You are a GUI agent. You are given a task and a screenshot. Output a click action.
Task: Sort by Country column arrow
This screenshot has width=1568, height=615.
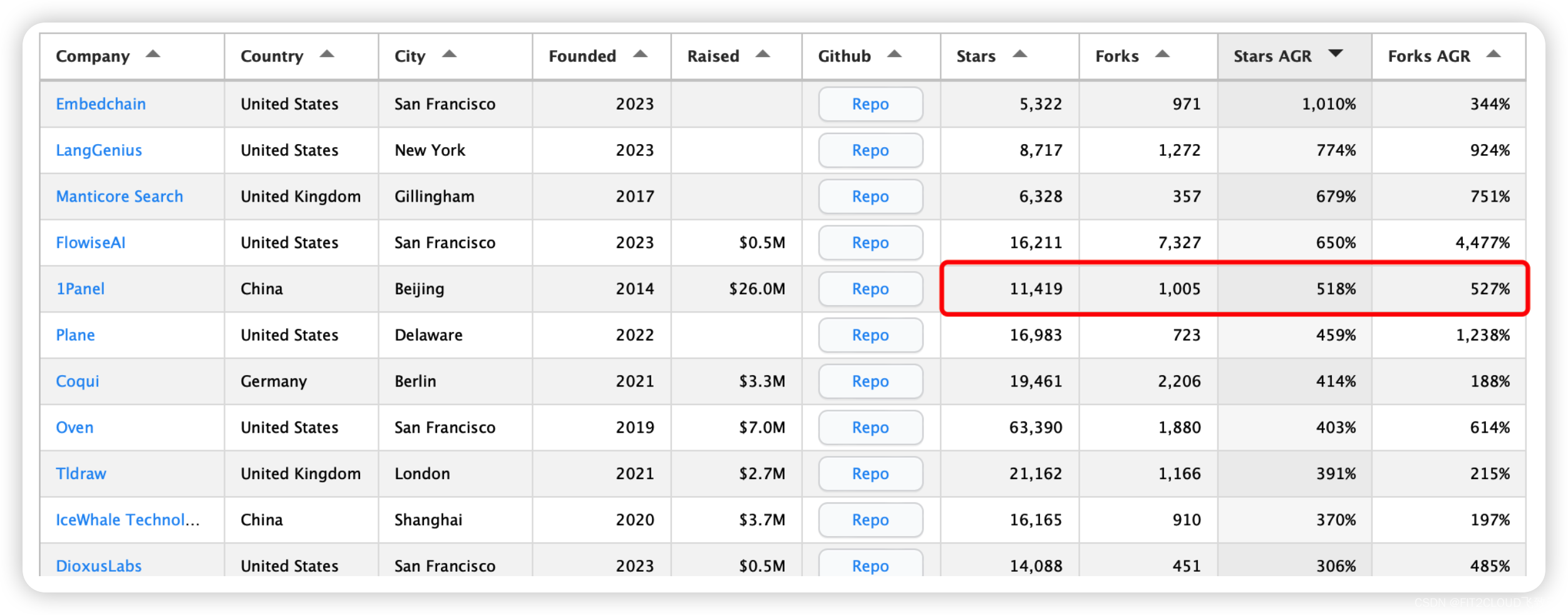click(x=327, y=54)
